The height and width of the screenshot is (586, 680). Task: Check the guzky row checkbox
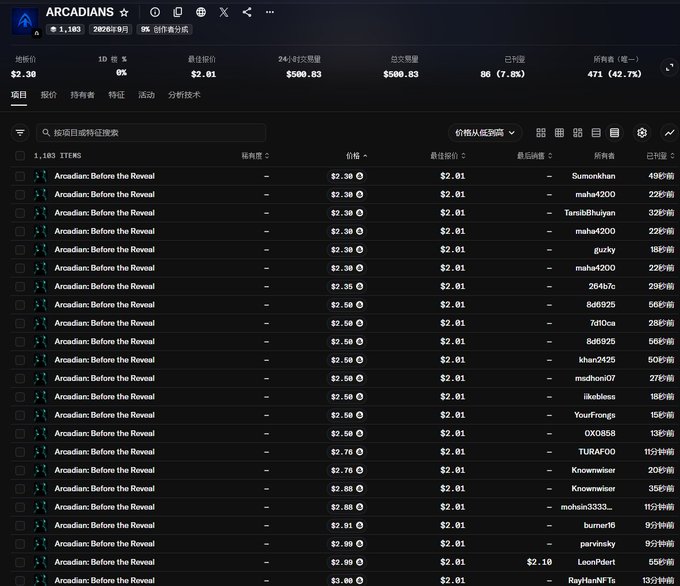[20, 250]
